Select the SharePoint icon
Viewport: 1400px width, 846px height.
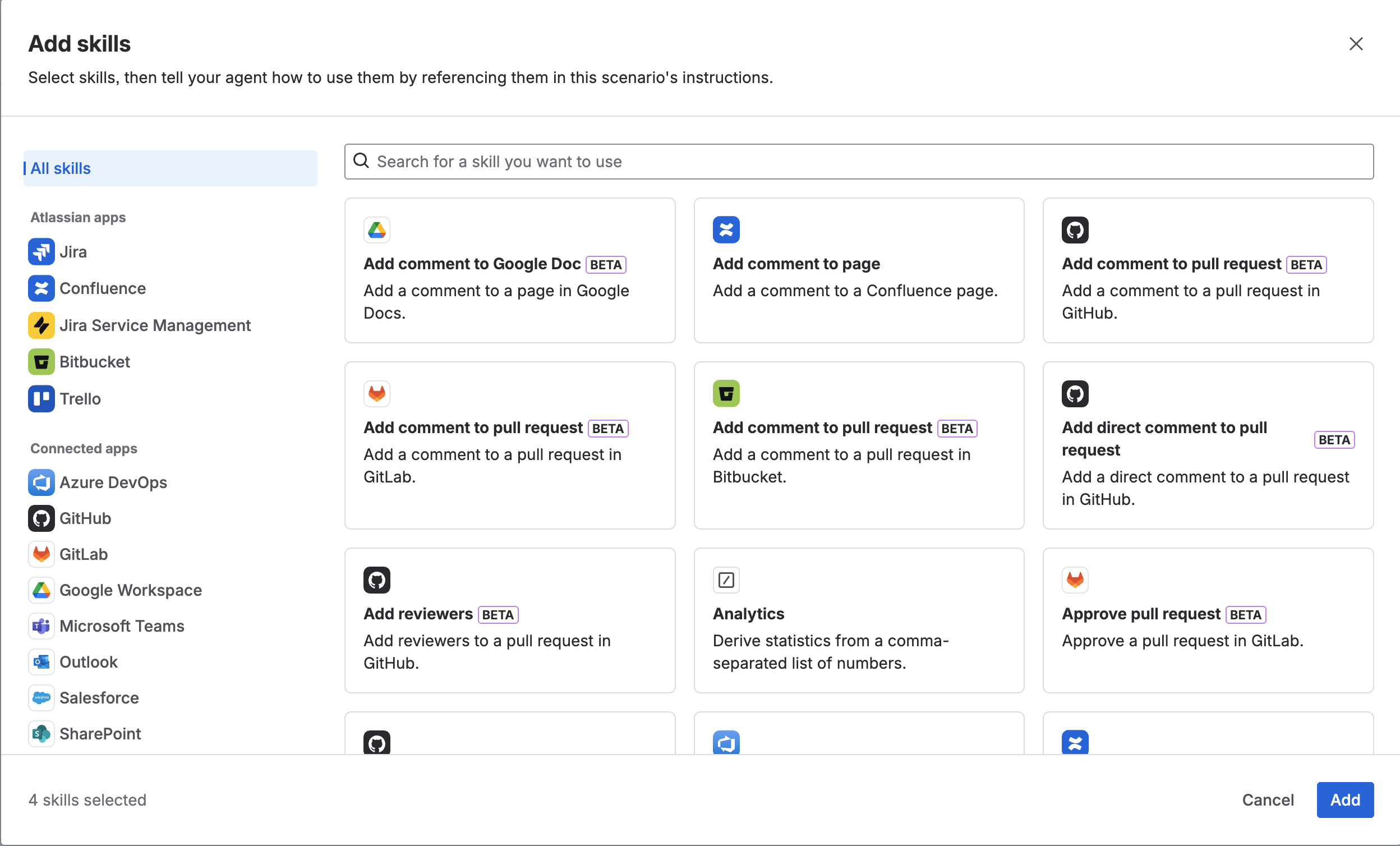(x=41, y=733)
